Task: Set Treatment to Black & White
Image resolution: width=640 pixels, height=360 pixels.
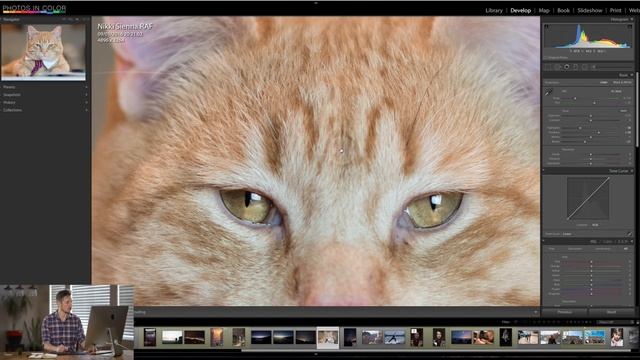Action: [x=622, y=82]
